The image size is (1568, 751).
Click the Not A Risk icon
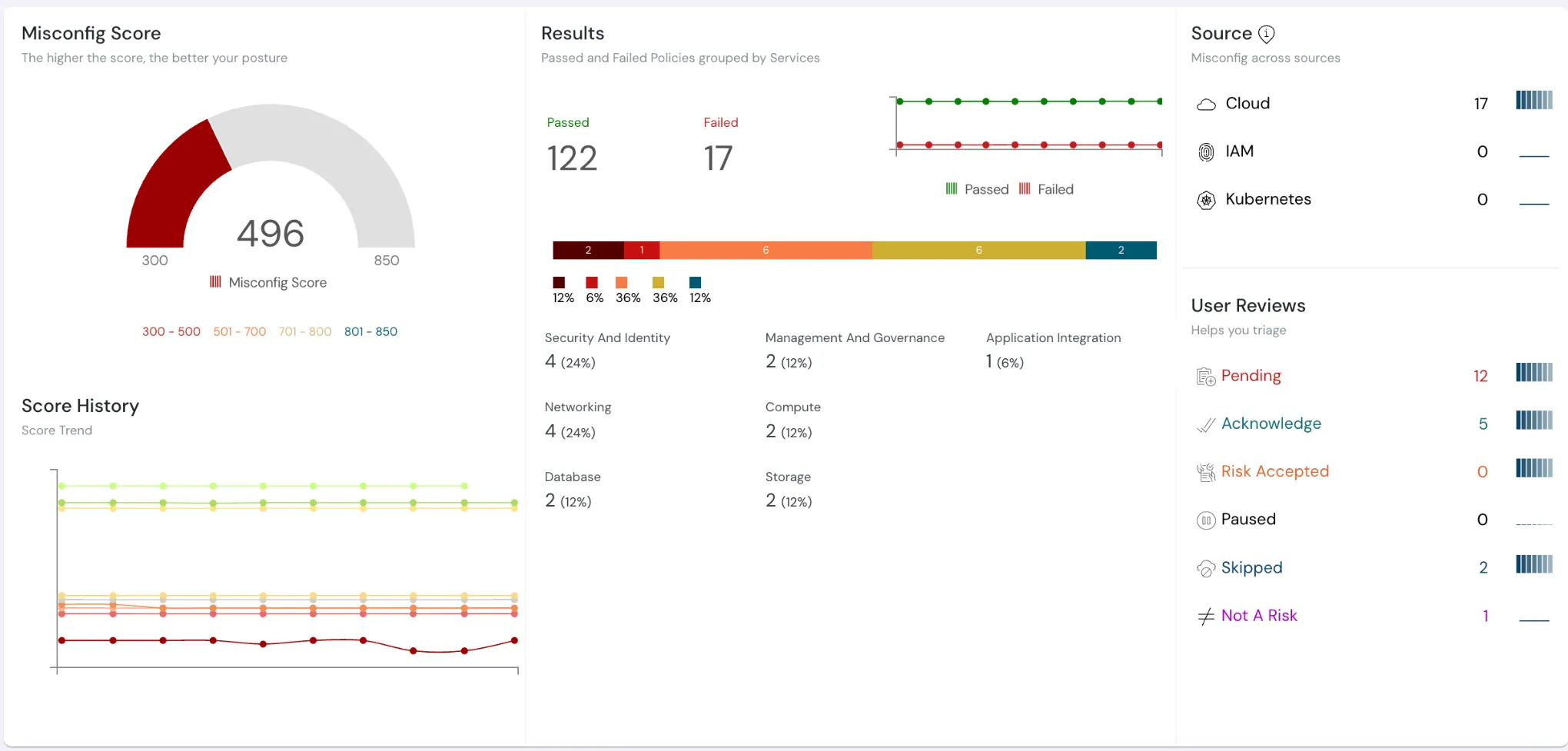point(1206,616)
